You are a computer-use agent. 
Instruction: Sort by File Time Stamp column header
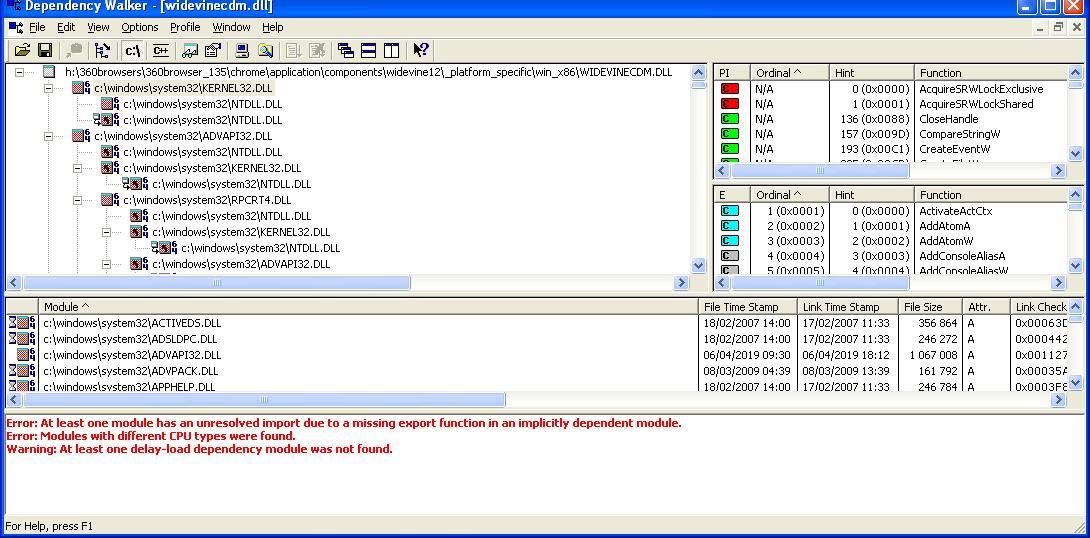(748, 307)
